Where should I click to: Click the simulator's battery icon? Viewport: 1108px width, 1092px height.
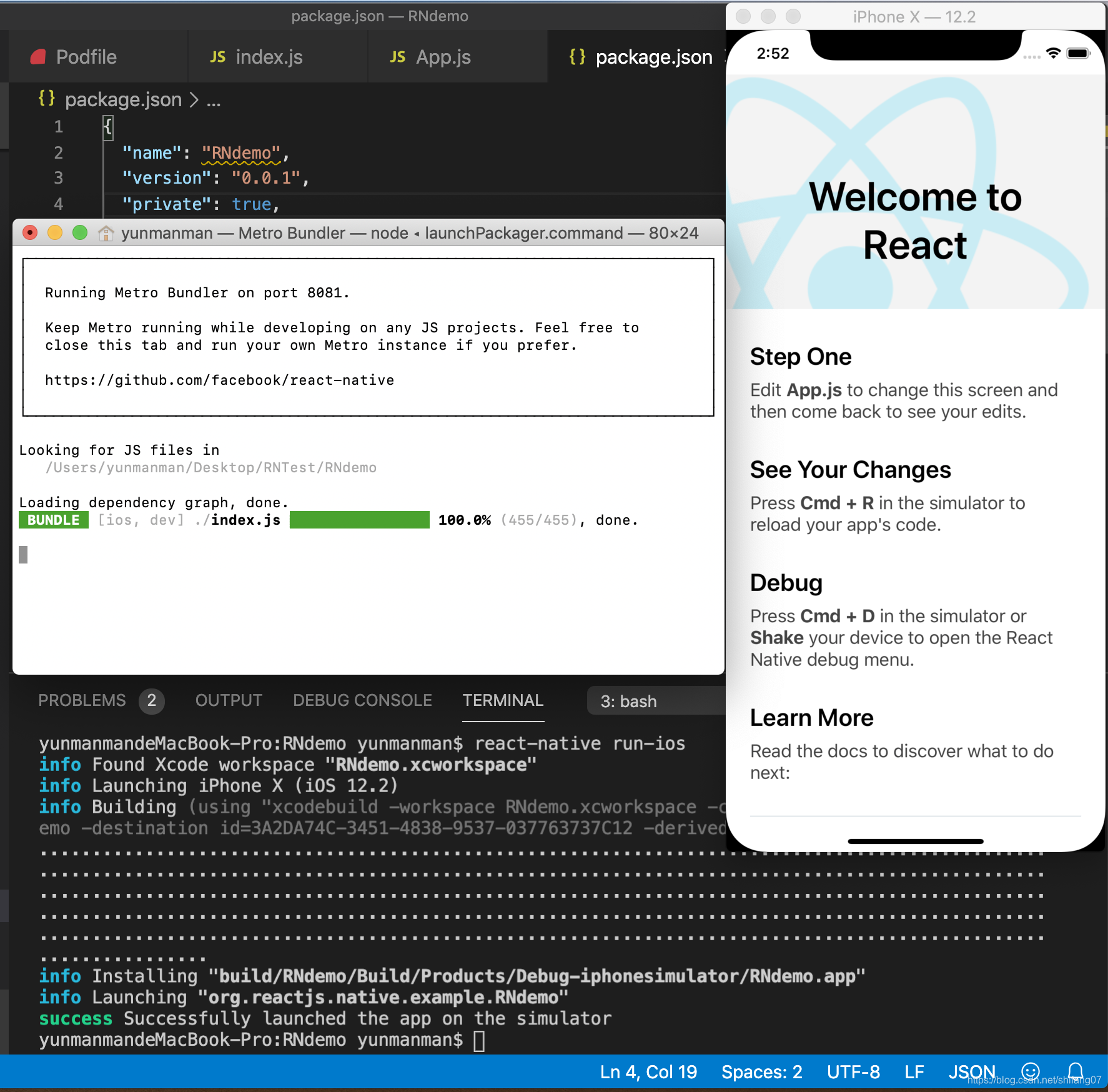(1078, 53)
